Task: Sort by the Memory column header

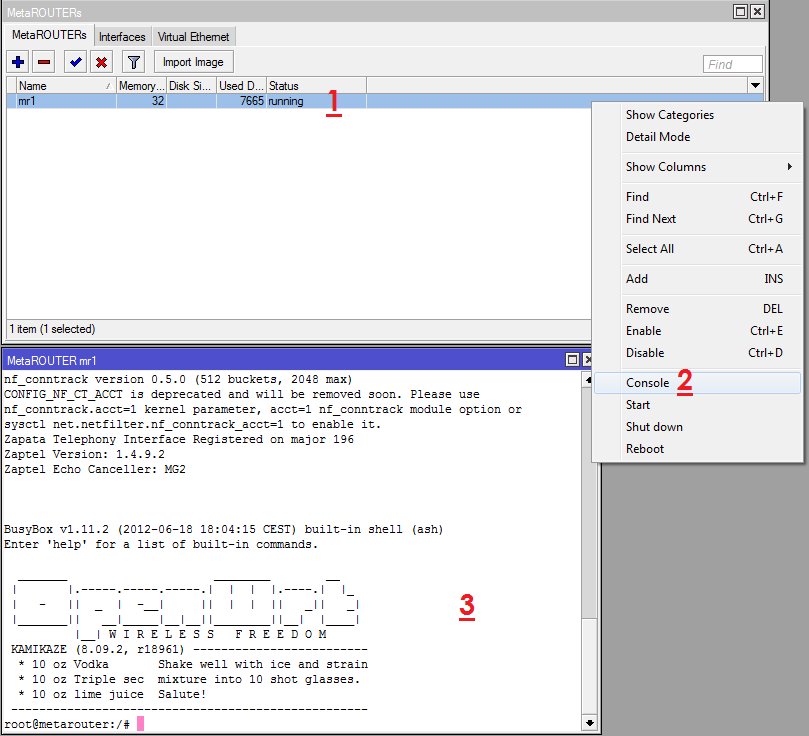Action: pos(141,86)
